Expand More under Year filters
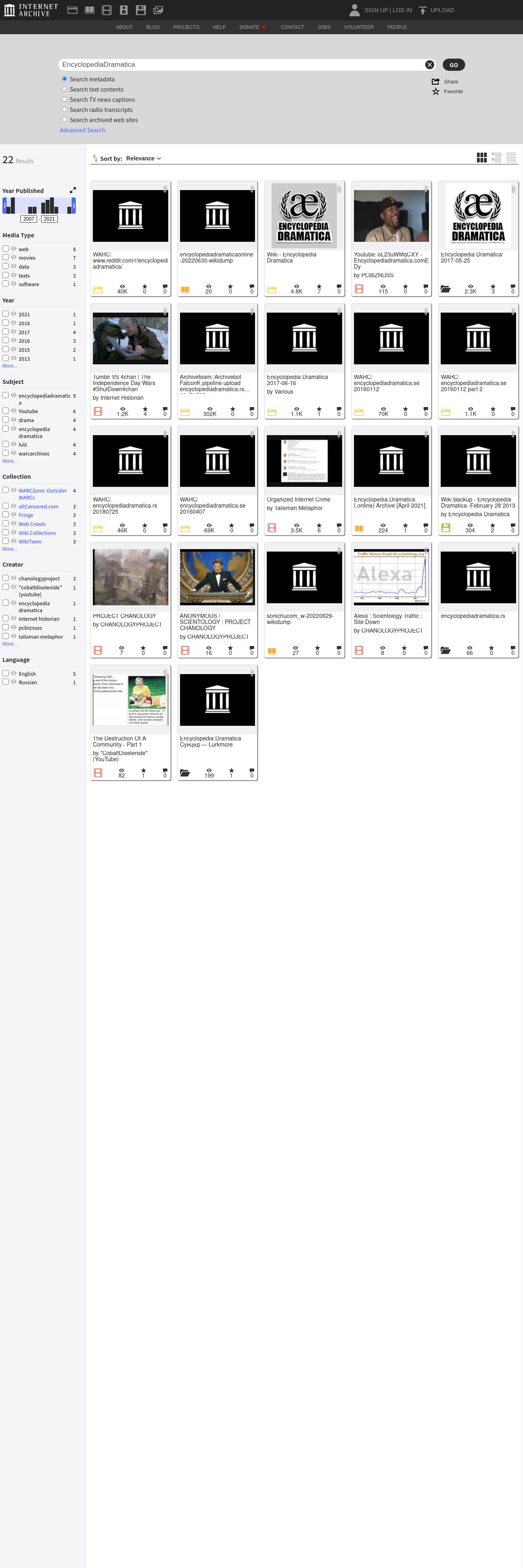 [10, 366]
